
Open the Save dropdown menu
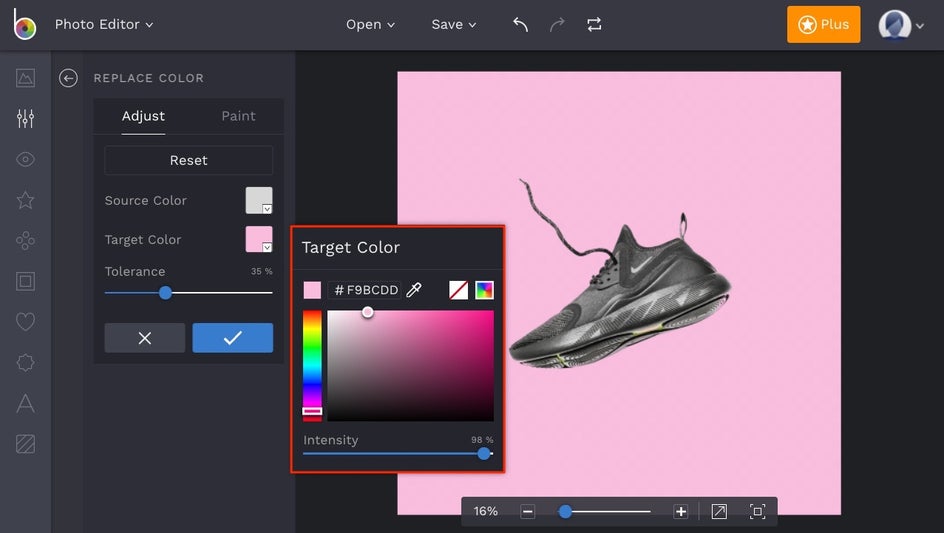coord(454,25)
